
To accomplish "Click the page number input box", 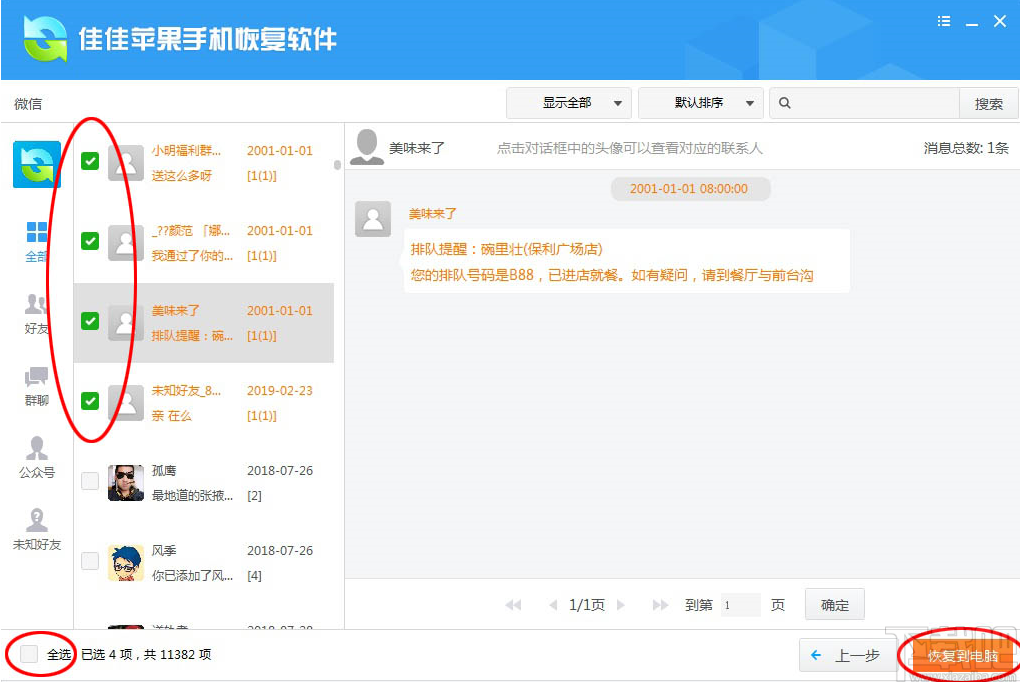I will [x=740, y=605].
